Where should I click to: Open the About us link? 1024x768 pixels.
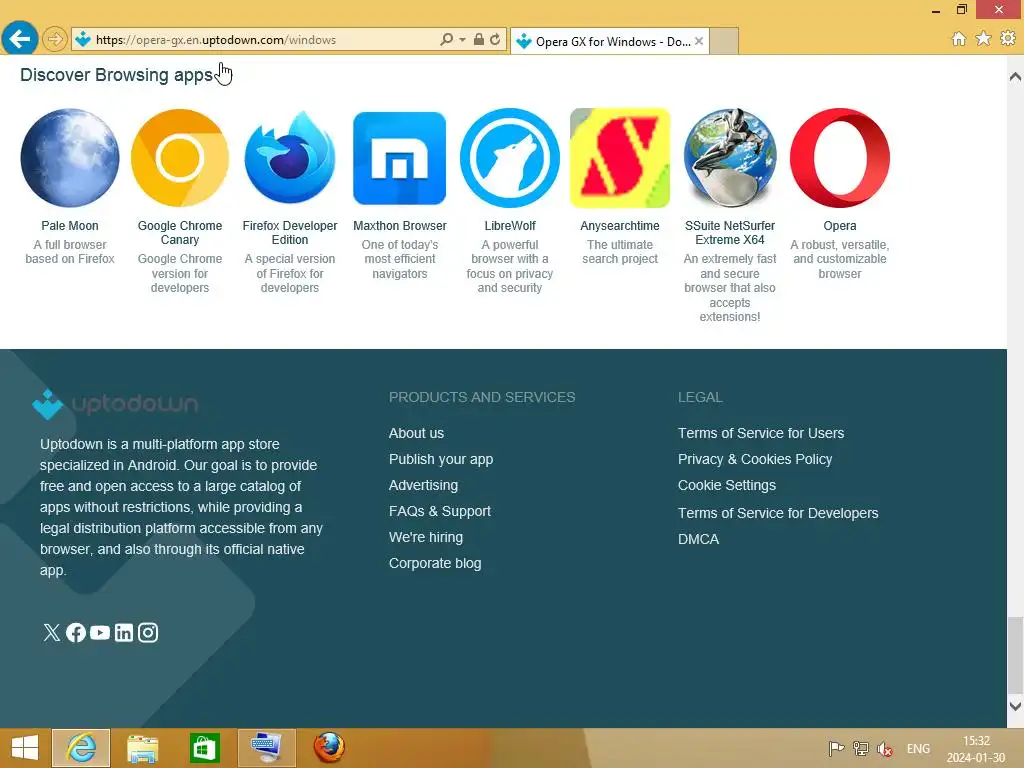click(x=416, y=433)
